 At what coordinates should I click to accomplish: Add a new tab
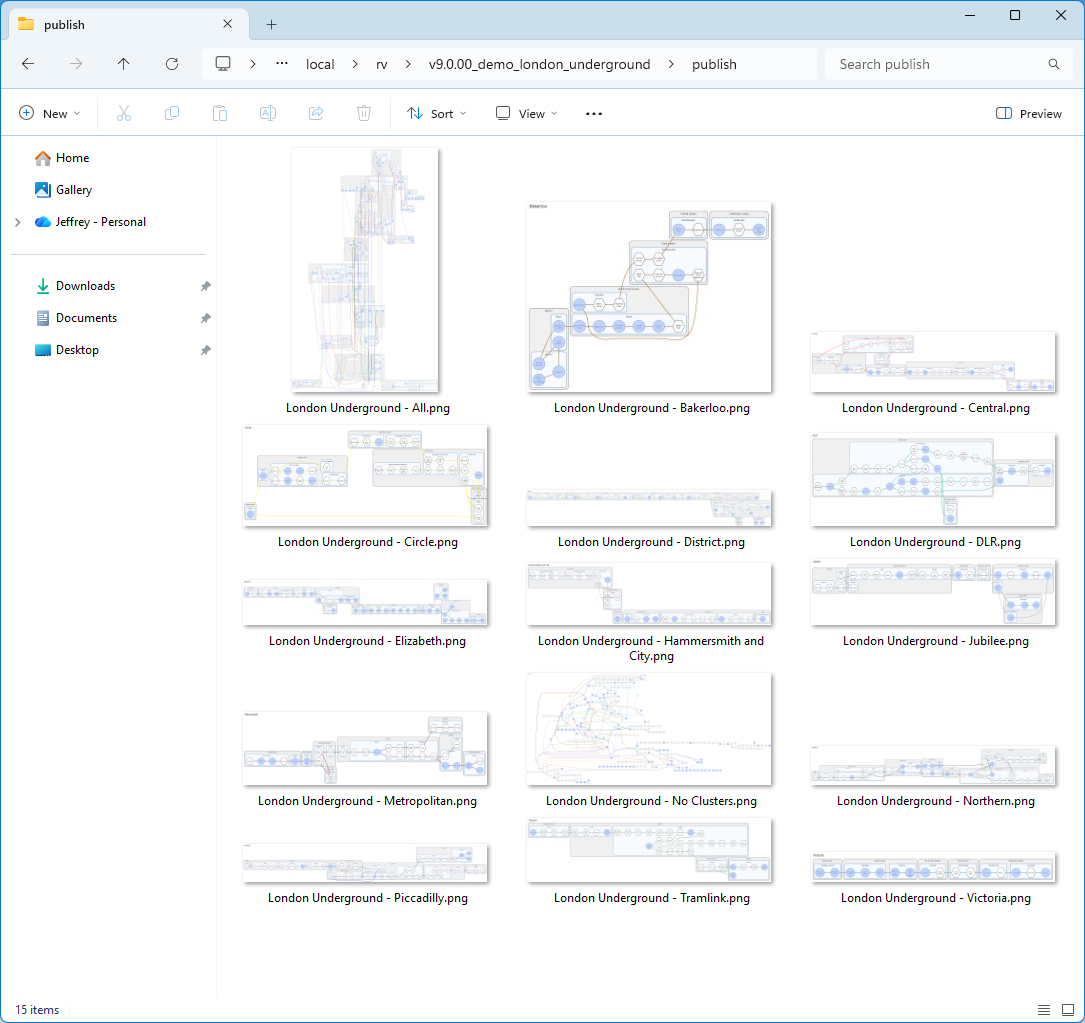point(271,25)
